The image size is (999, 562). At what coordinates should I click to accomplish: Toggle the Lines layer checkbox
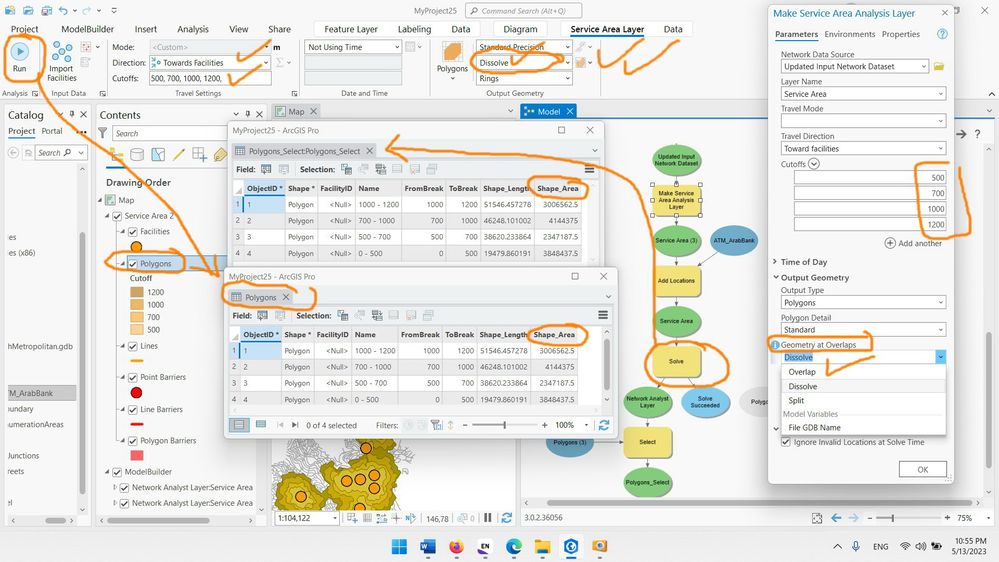coord(133,346)
